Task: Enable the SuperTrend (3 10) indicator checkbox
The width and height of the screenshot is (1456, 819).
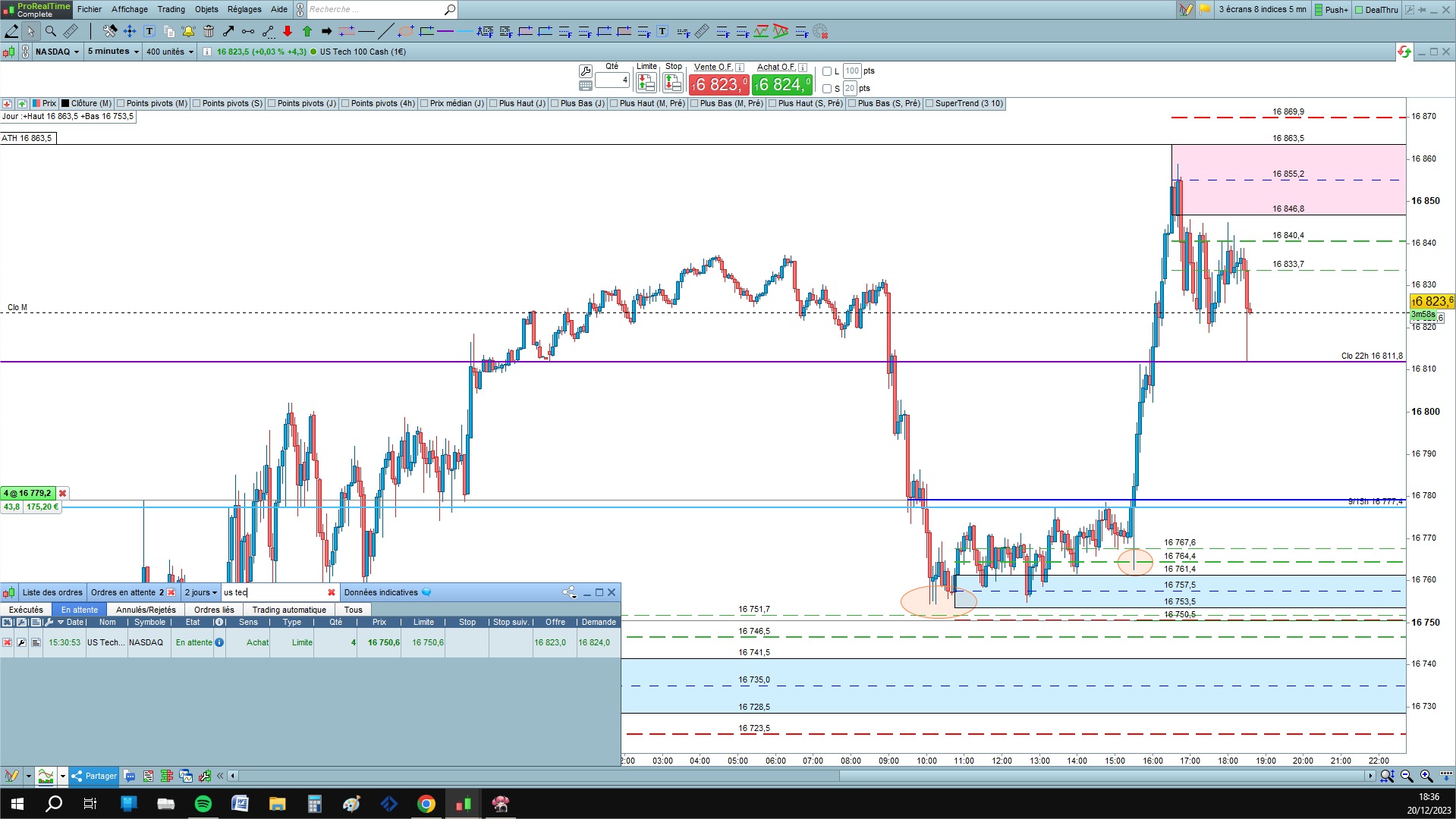Action: point(929,103)
